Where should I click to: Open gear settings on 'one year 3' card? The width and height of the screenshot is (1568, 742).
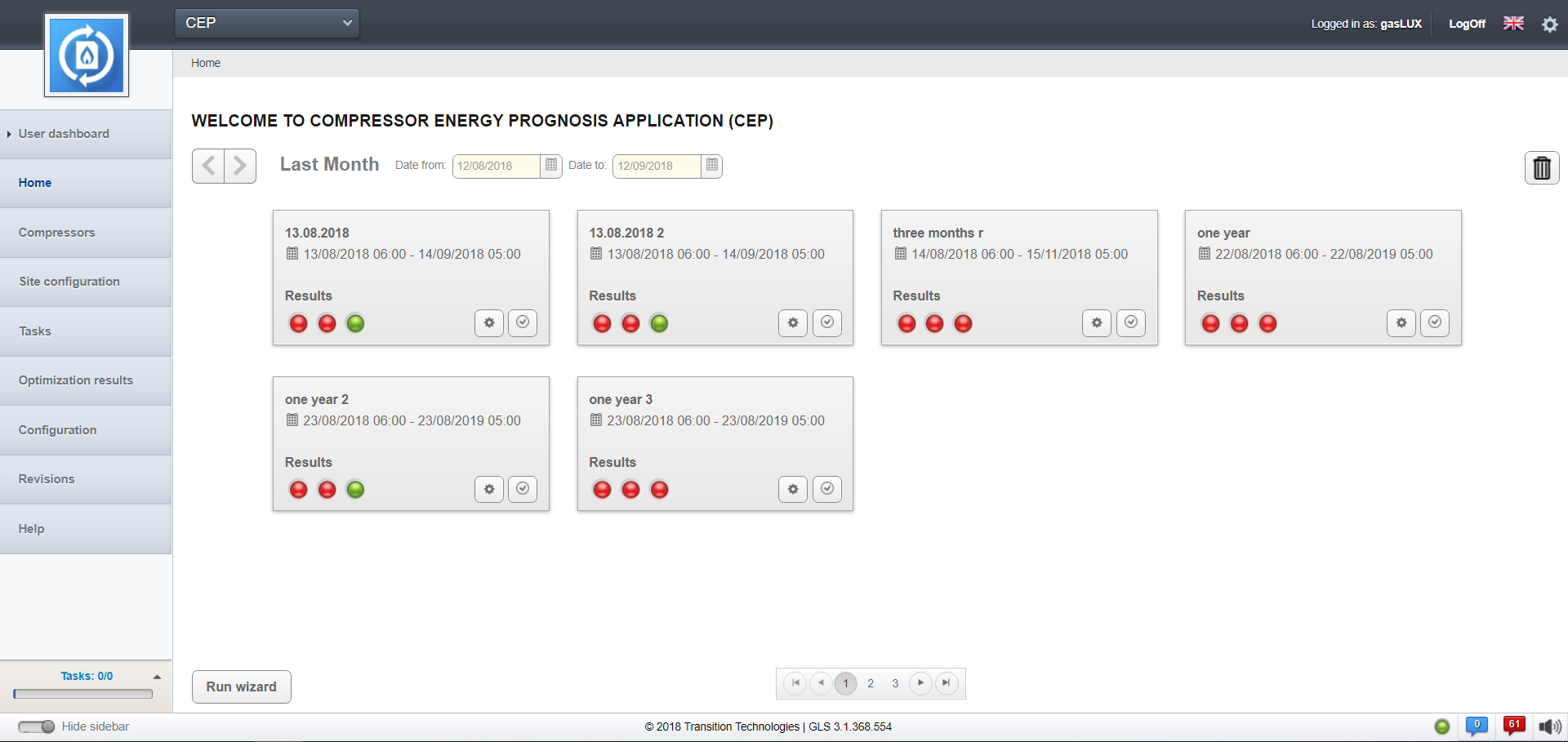coord(792,490)
